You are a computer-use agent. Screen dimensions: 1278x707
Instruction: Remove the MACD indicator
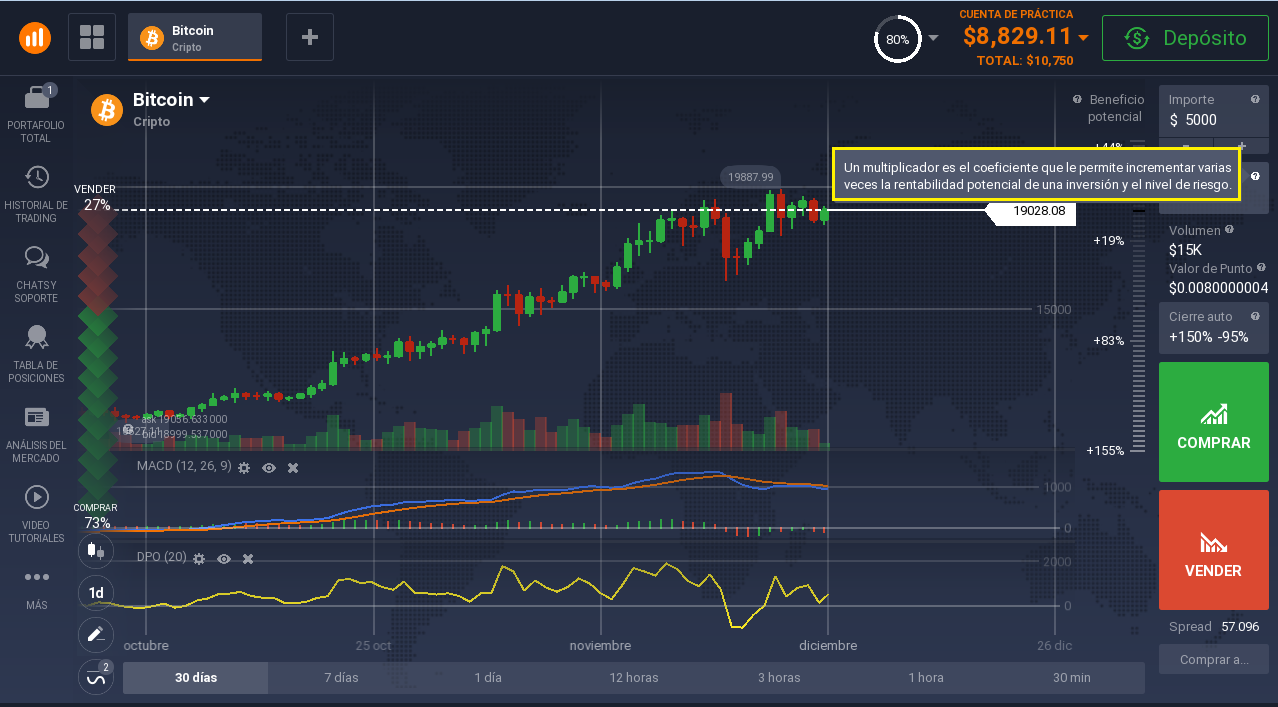tap(293, 467)
